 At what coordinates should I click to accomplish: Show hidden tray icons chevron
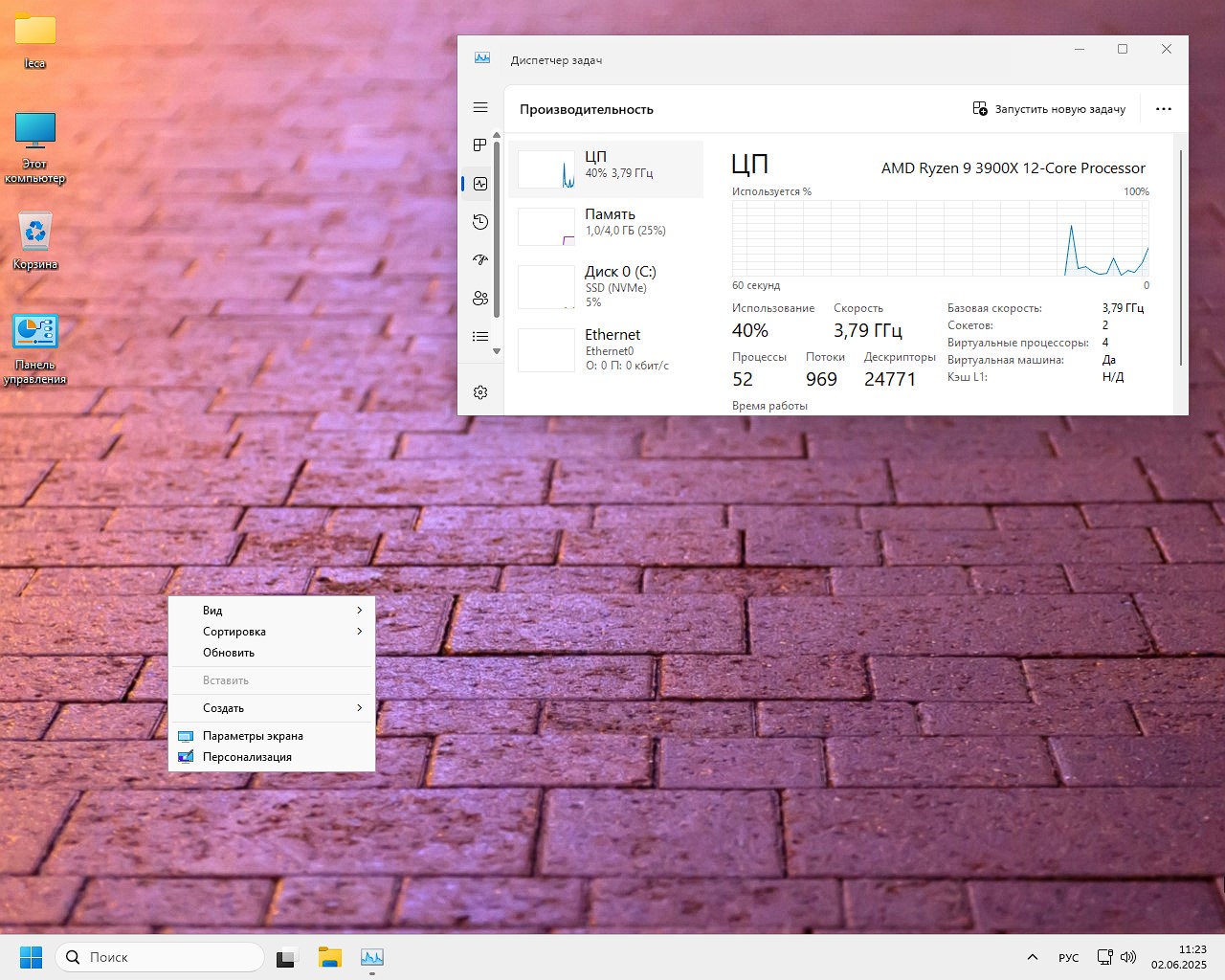coord(1032,957)
